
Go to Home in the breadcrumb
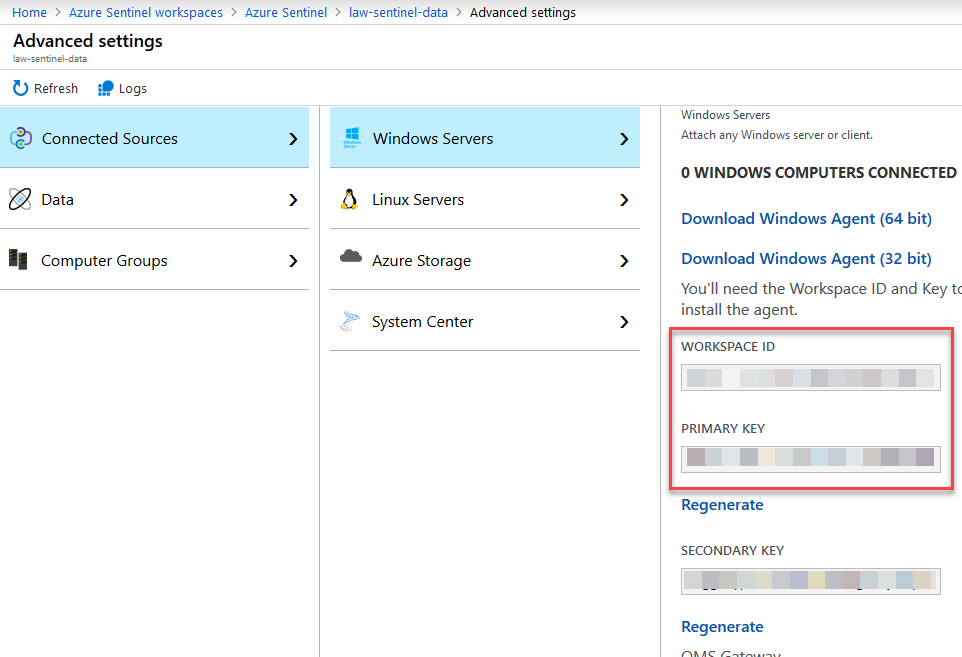[30, 13]
